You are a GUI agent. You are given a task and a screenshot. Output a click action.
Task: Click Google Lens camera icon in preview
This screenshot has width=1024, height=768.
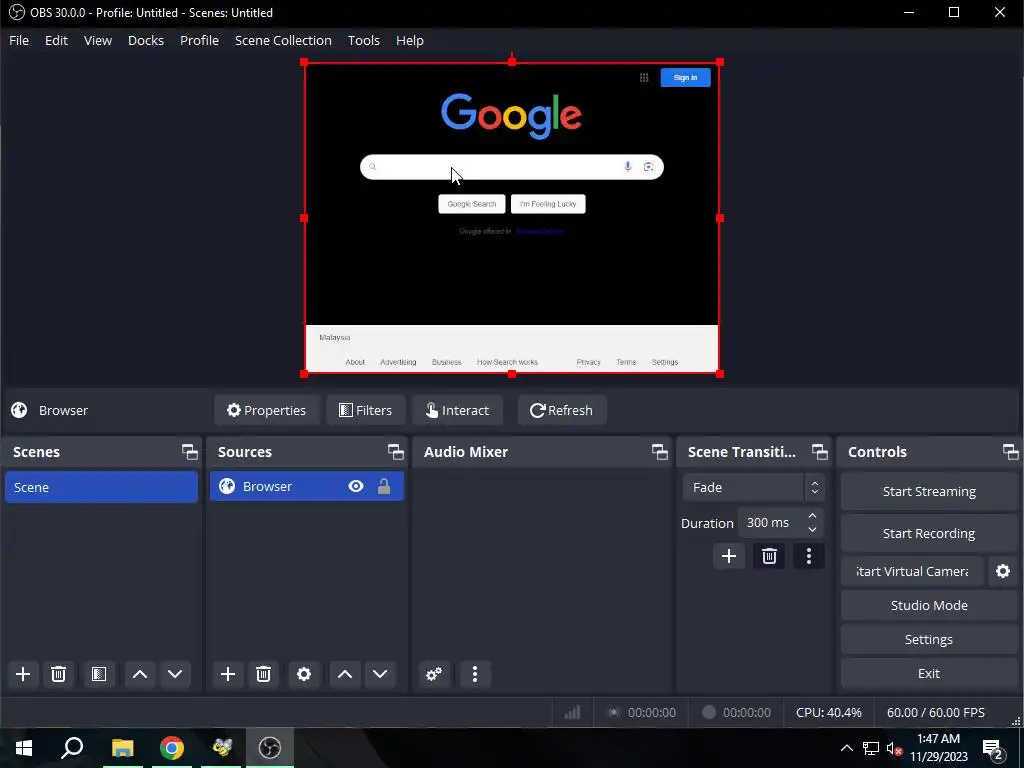648,167
